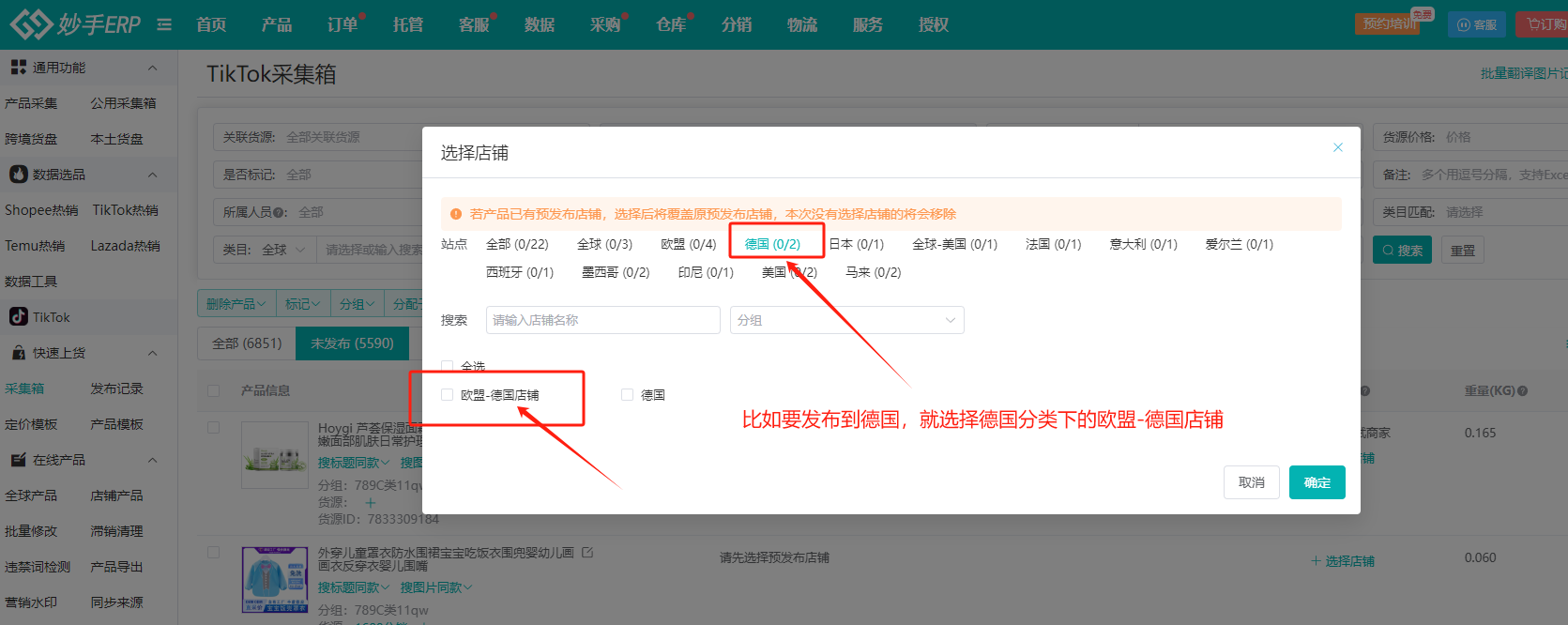This screenshot has width=1568, height=625.
Task: Click the edit icon beside 外穿儿童罩衣 title
Action: tap(587, 553)
